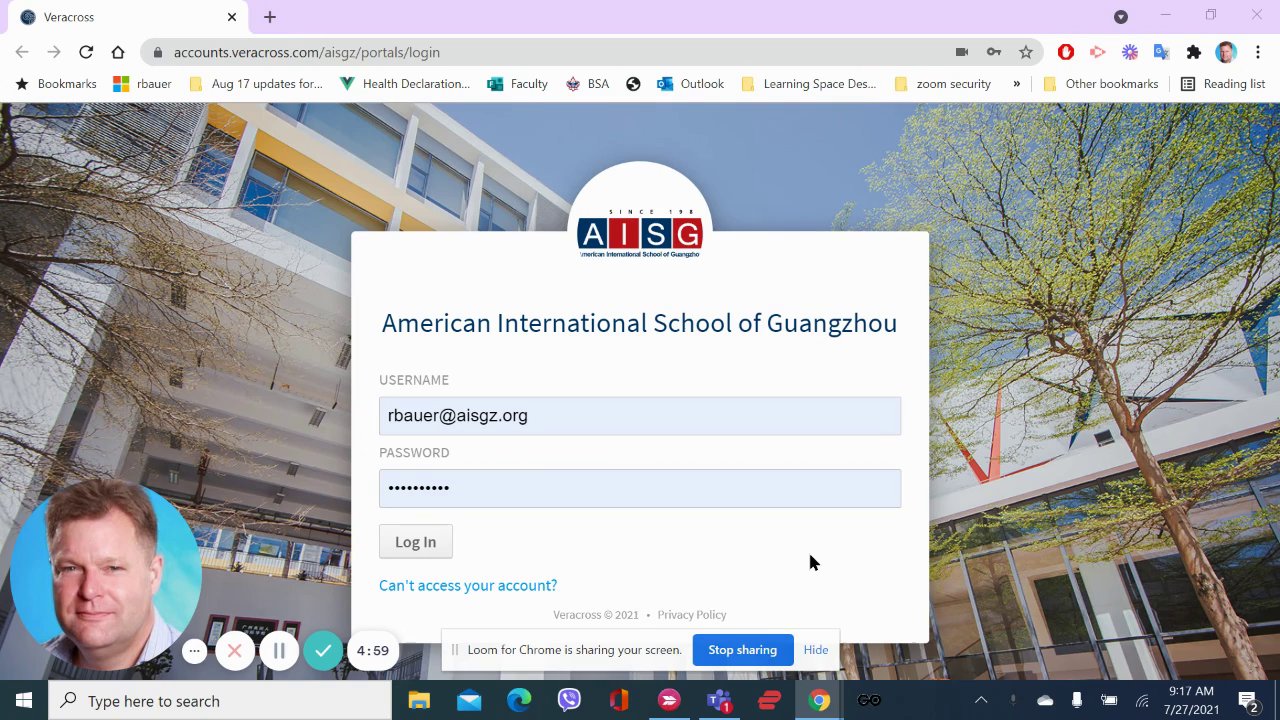Click the Log In button
This screenshot has width=1280, height=720.
coord(415,542)
